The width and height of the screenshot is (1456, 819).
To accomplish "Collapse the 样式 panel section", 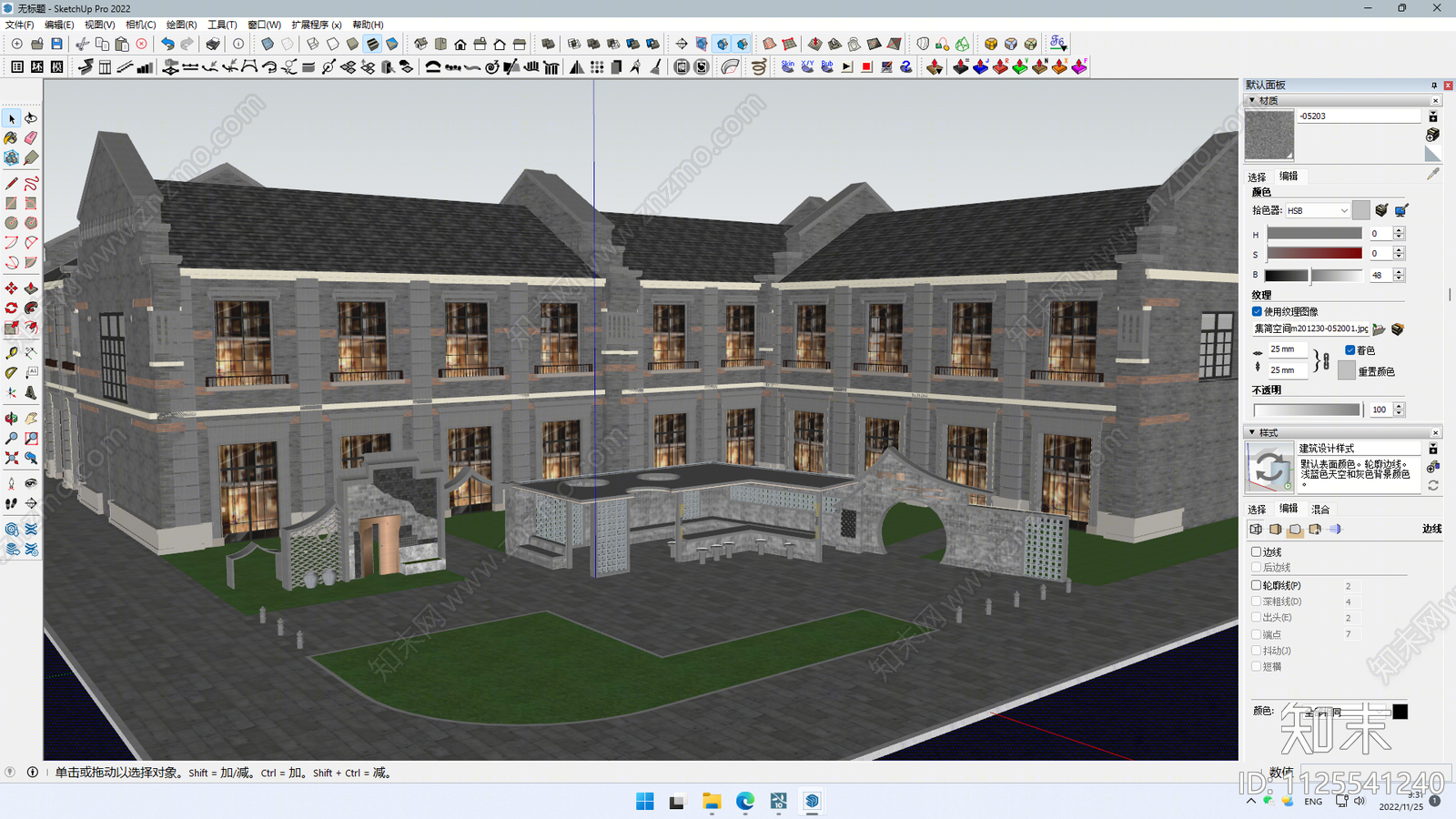I will pyautogui.click(x=1253, y=432).
